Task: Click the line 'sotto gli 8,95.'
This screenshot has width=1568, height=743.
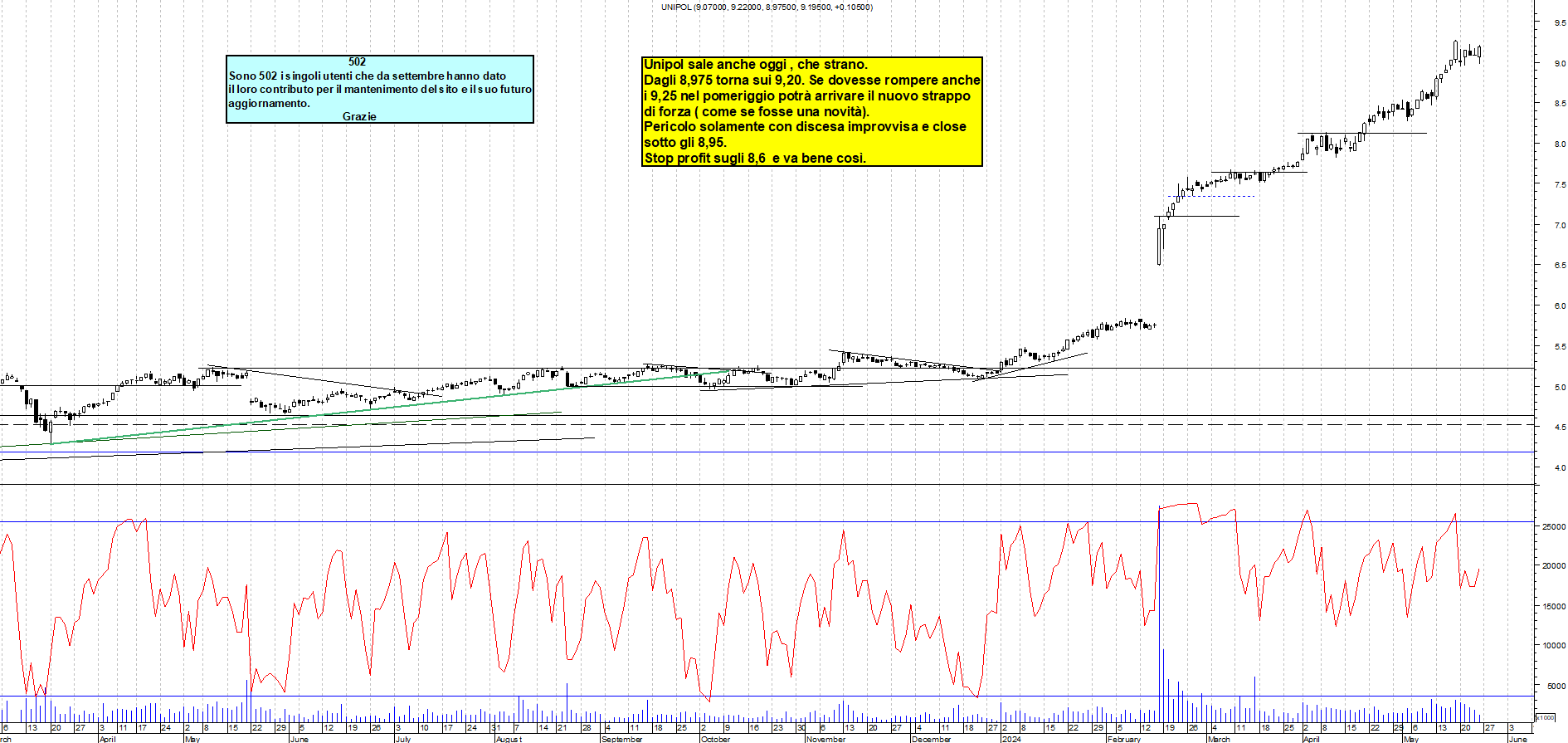Action: click(685, 142)
